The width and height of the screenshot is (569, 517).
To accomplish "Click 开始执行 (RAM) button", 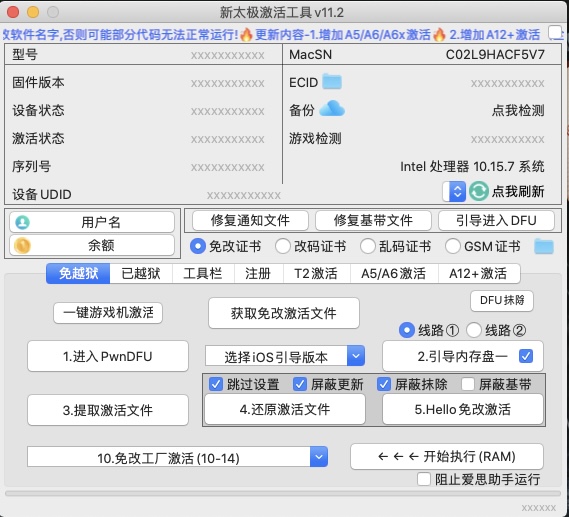I will point(447,456).
